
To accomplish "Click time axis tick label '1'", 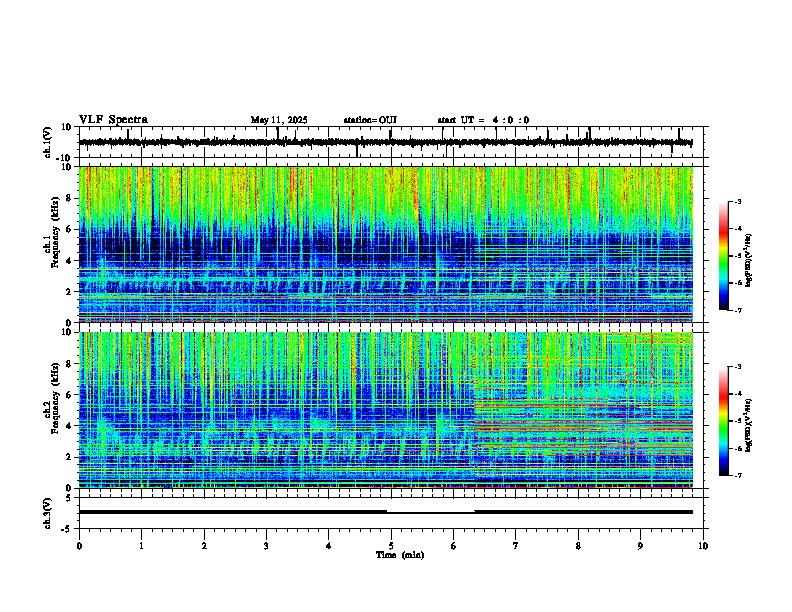I will (141, 546).
